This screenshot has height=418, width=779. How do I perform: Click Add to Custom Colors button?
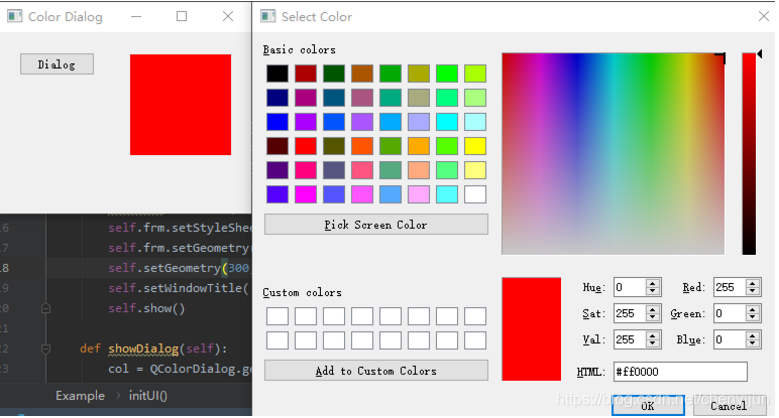click(376, 371)
